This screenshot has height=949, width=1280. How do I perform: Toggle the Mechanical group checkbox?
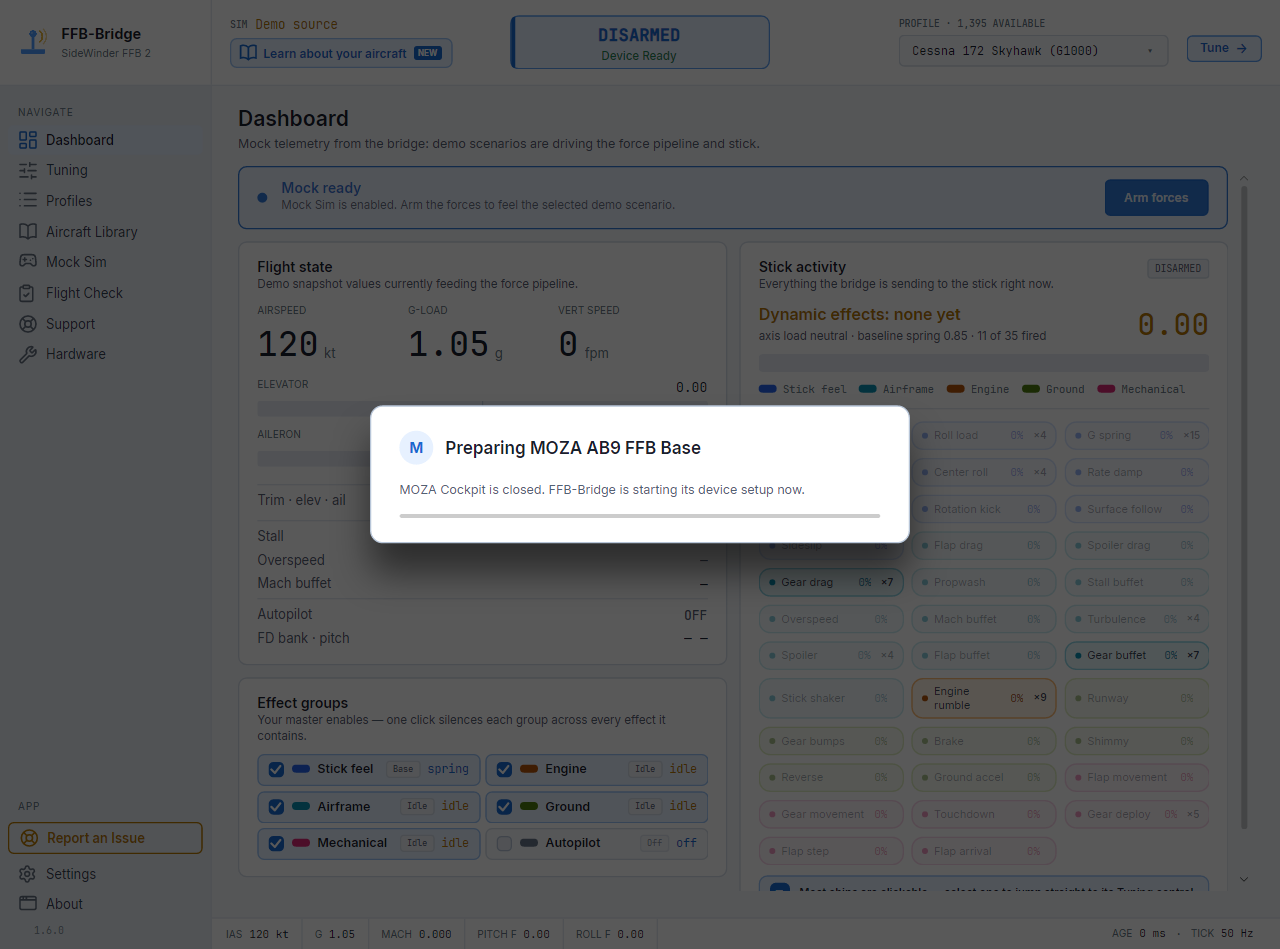pos(276,844)
